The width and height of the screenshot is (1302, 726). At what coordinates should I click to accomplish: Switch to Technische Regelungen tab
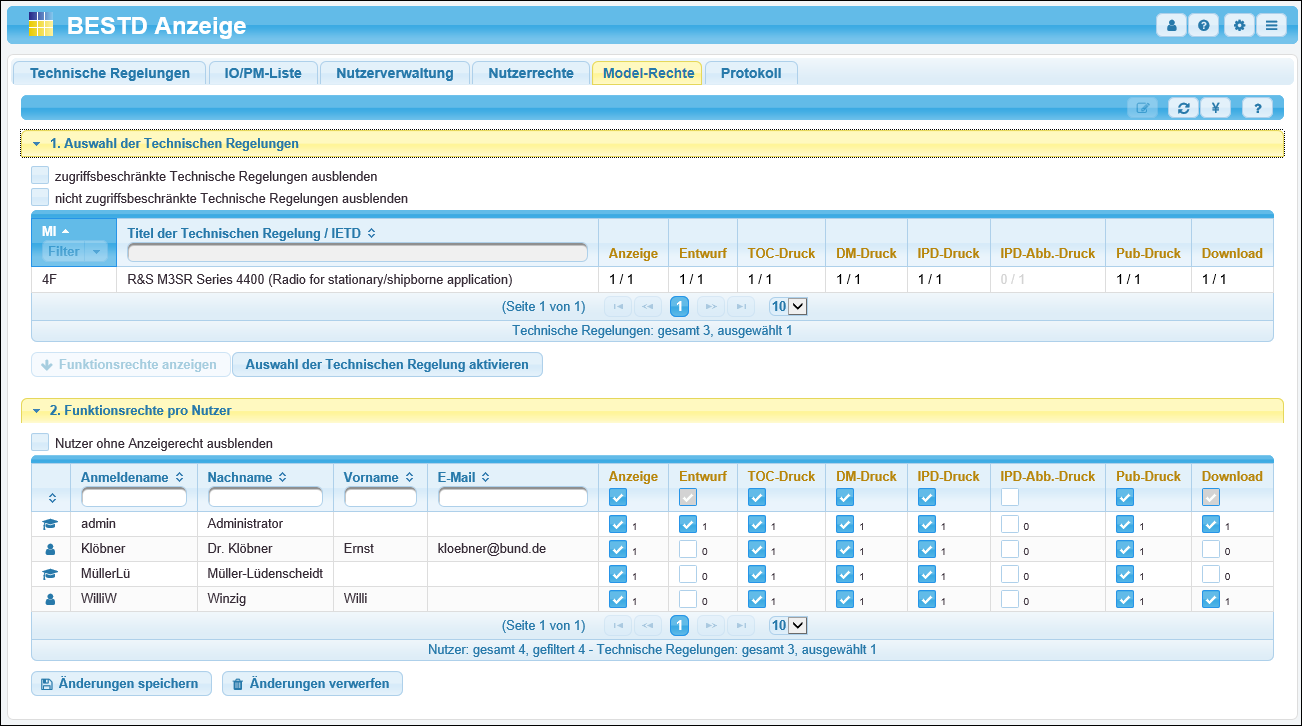coord(110,73)
